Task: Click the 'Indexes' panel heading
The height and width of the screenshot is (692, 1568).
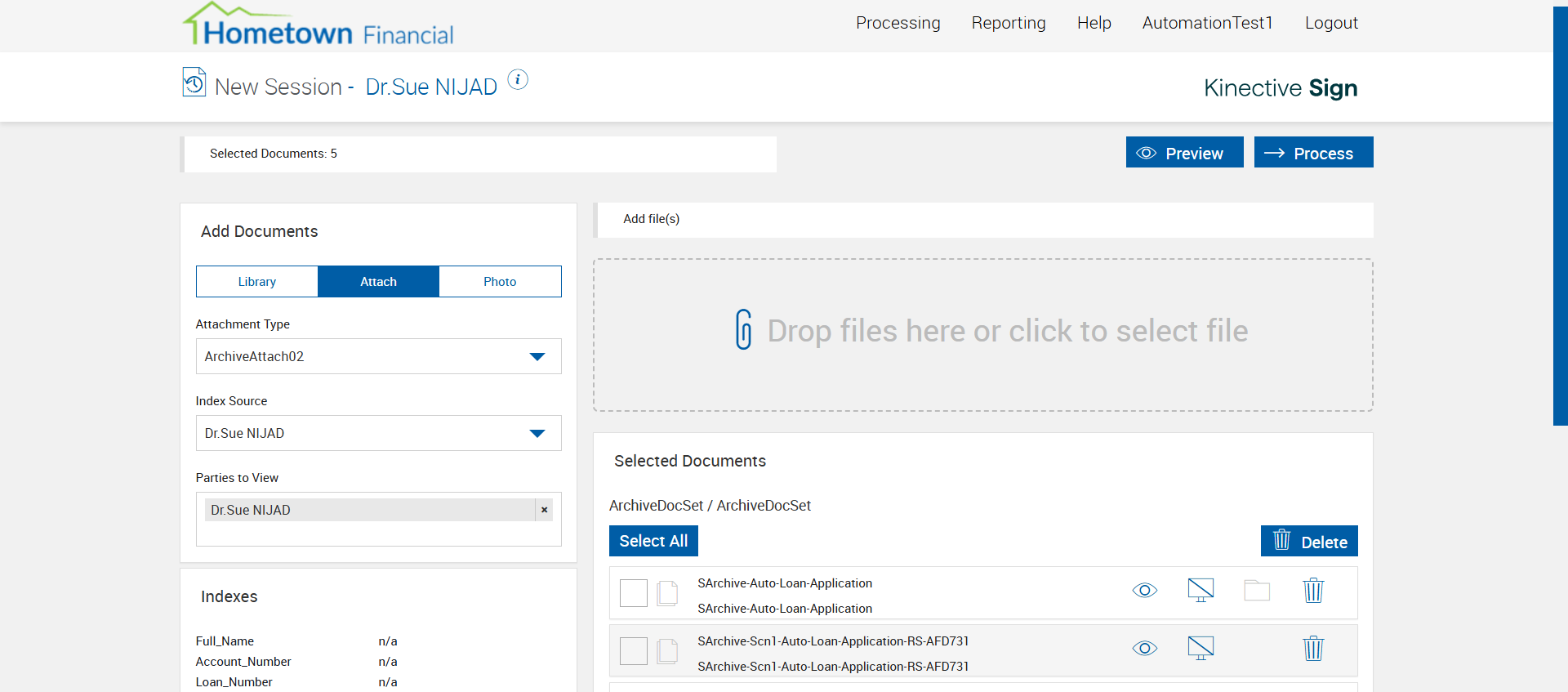Action: point(229,596)
